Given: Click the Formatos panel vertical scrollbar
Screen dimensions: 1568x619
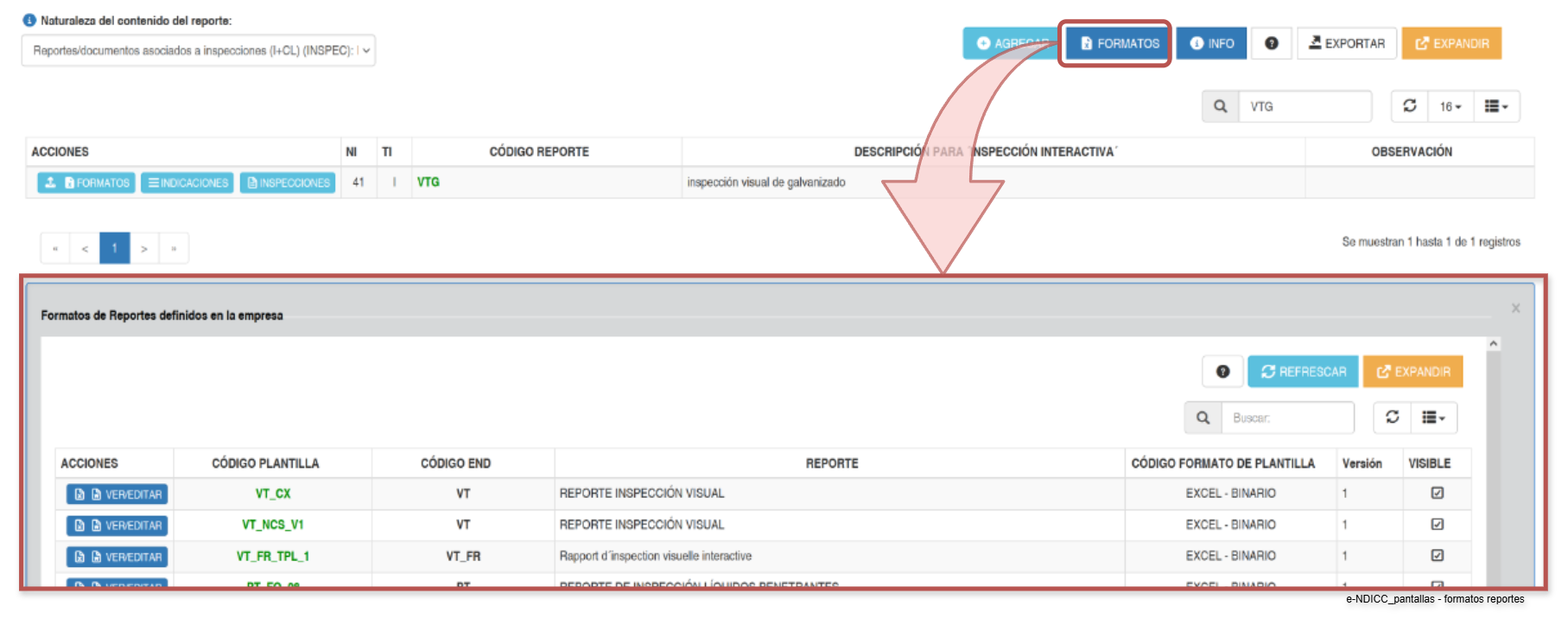Looking at the screenshot, I should coord(1493,463).
